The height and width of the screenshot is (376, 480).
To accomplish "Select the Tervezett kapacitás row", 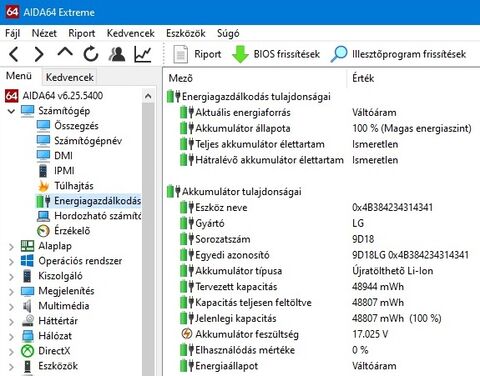I will (292, 287).
